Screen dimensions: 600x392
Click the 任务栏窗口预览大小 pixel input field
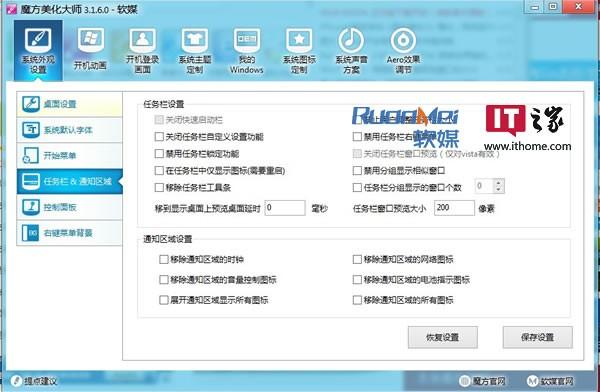(x=454, y=208)
